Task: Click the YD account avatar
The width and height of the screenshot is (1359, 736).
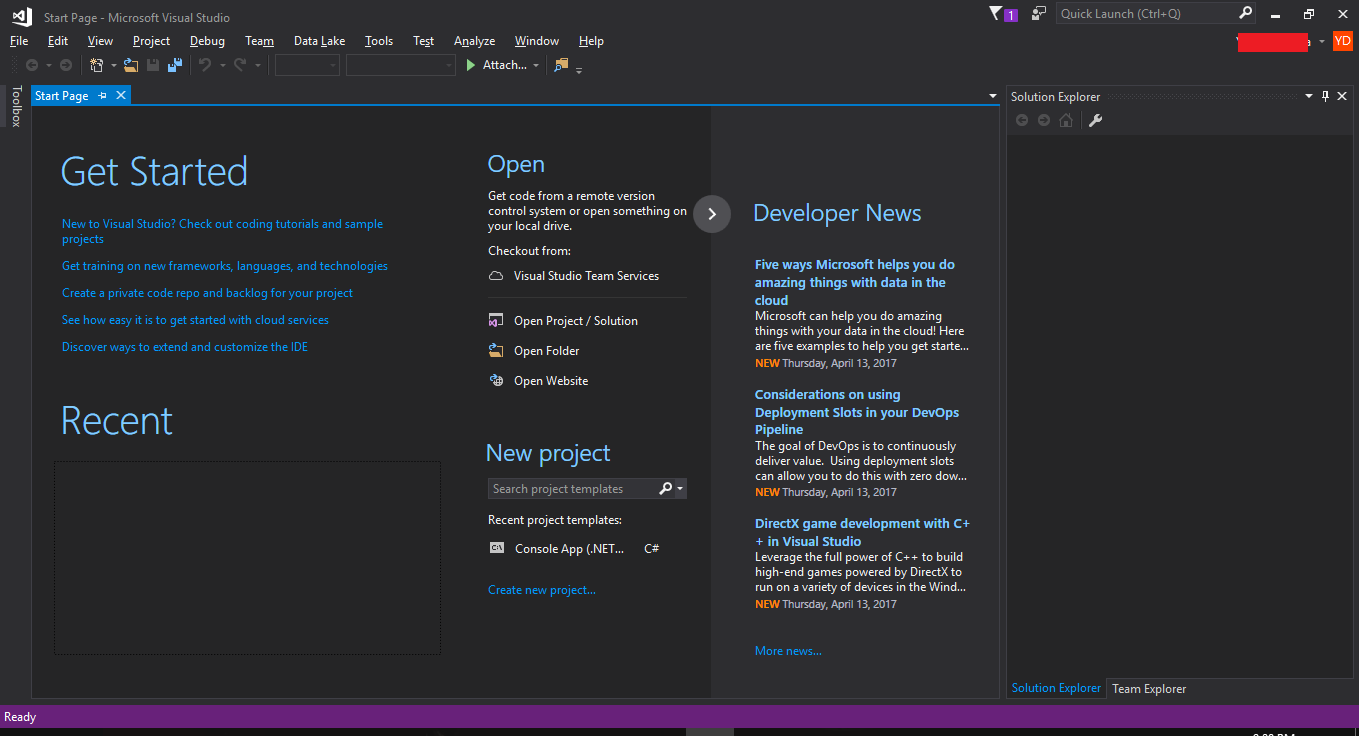Action: (x=1343, y=41)
